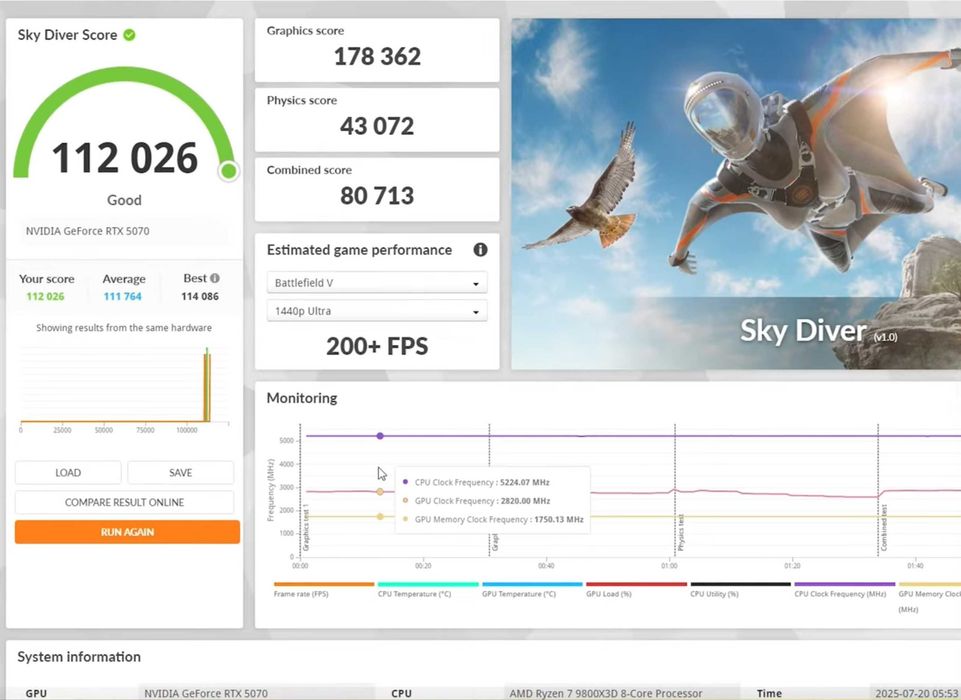Screen dimensions: 961x700
Task: Click the CPU Clock Frequency purple legend swatch
Action: 845,584
